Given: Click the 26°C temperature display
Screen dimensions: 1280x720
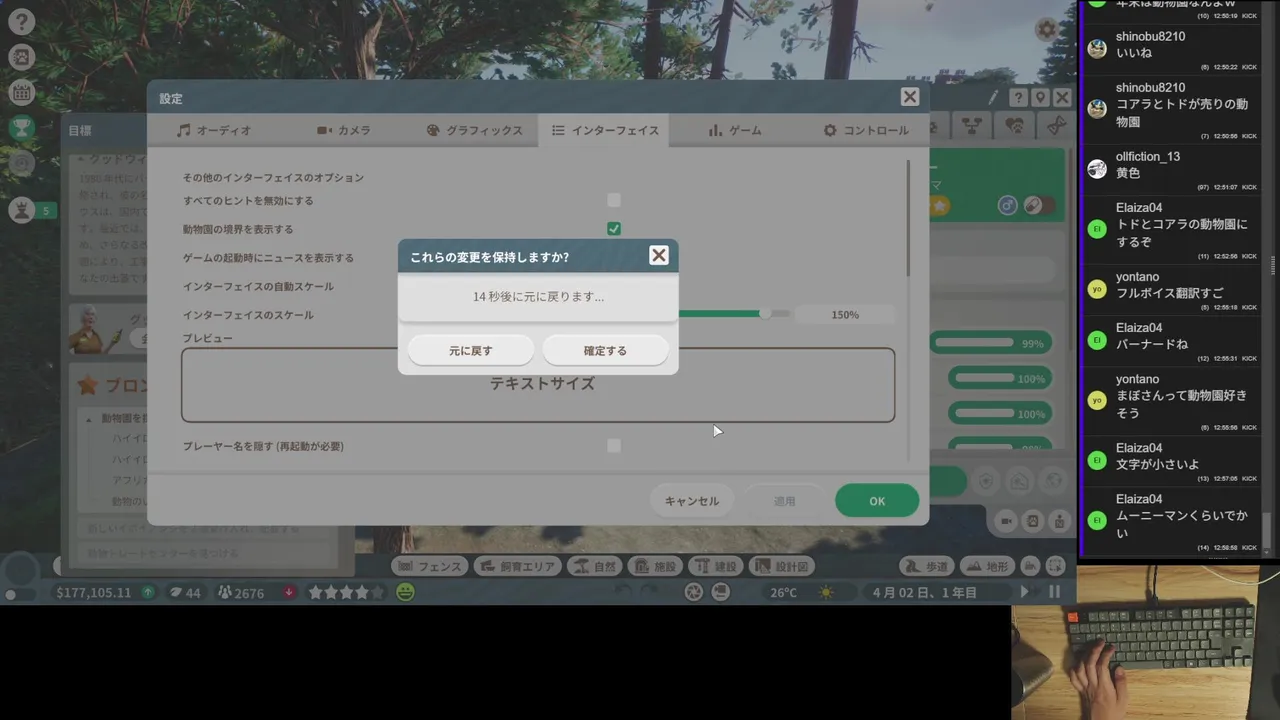Looking at the screenshot, I should click(783, 593).
